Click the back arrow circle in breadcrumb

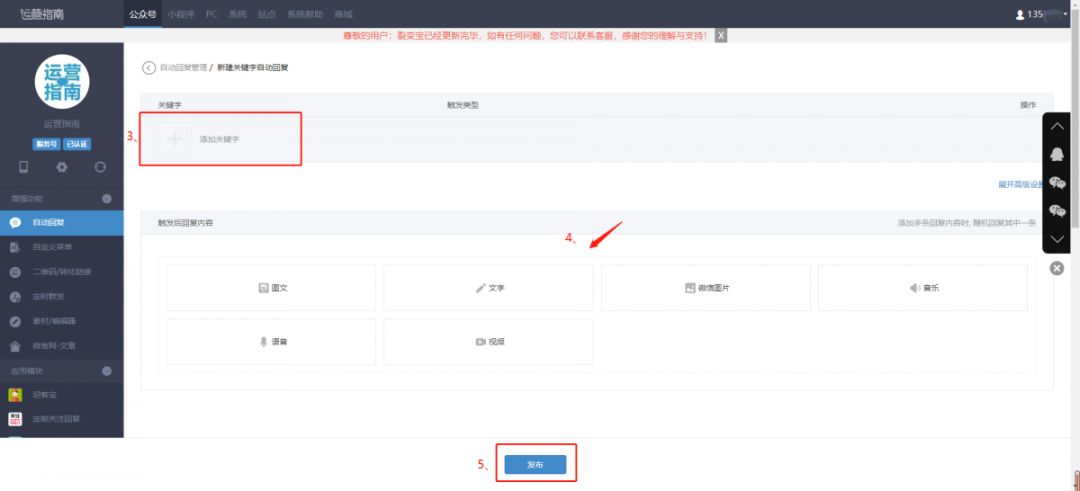149,67
